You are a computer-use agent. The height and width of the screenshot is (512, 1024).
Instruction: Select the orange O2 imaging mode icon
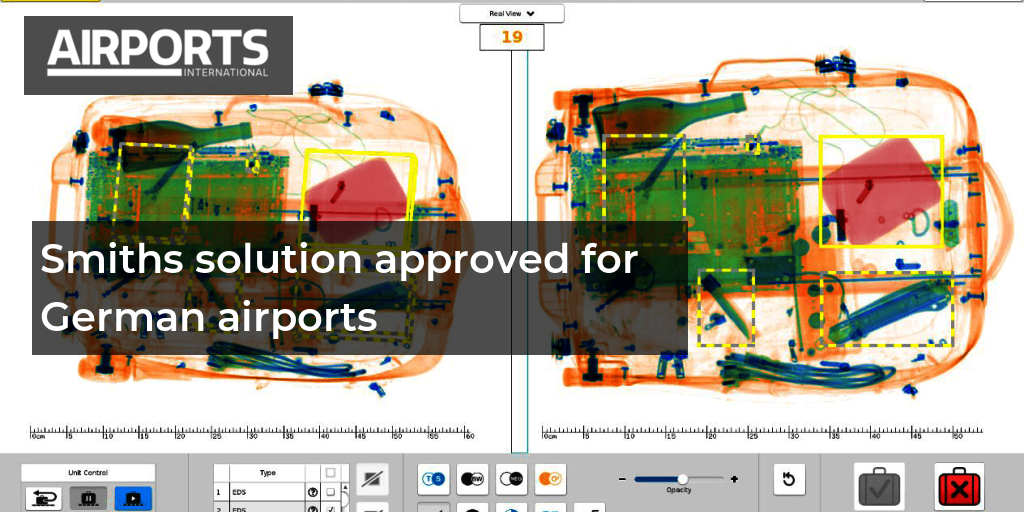[x=550, y=480]
